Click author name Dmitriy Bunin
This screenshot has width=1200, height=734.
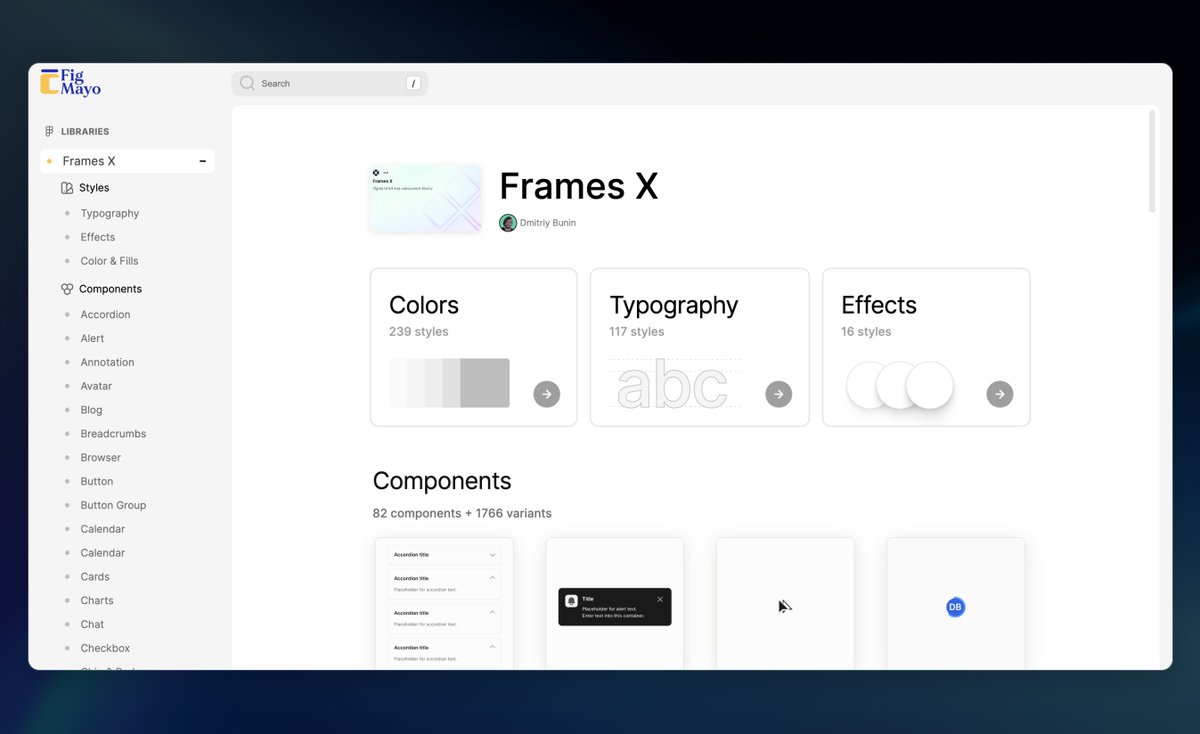[x=548, y=223]
